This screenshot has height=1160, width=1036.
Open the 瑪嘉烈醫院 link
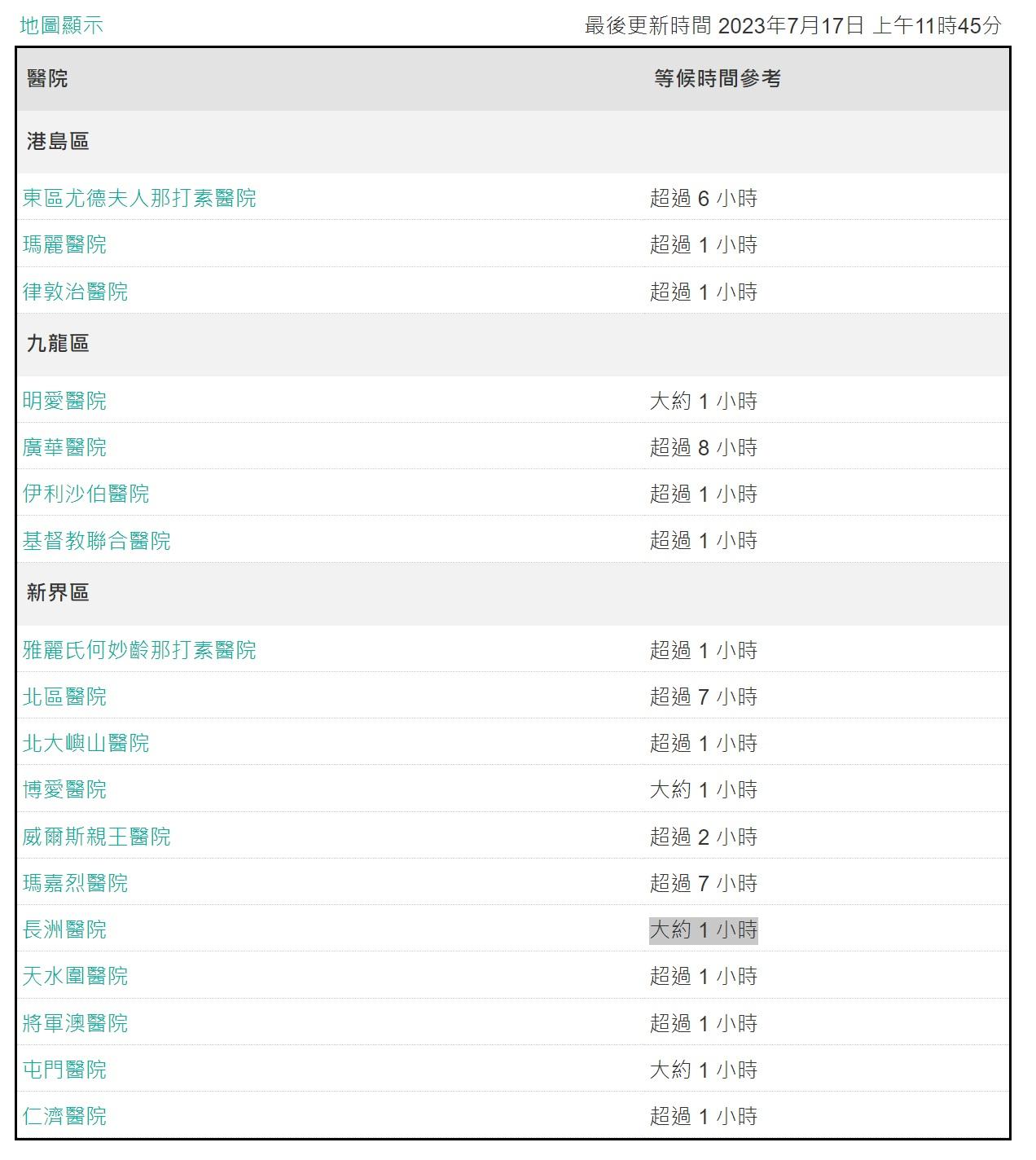click(x=75, y=883)
